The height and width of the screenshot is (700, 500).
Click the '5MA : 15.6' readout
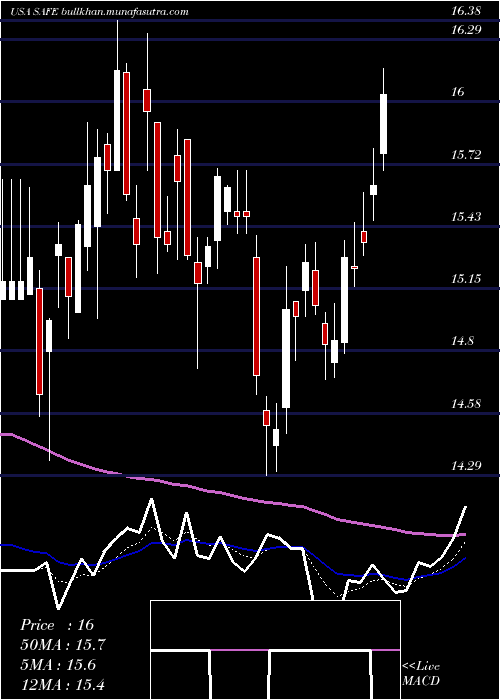[58, 665]
